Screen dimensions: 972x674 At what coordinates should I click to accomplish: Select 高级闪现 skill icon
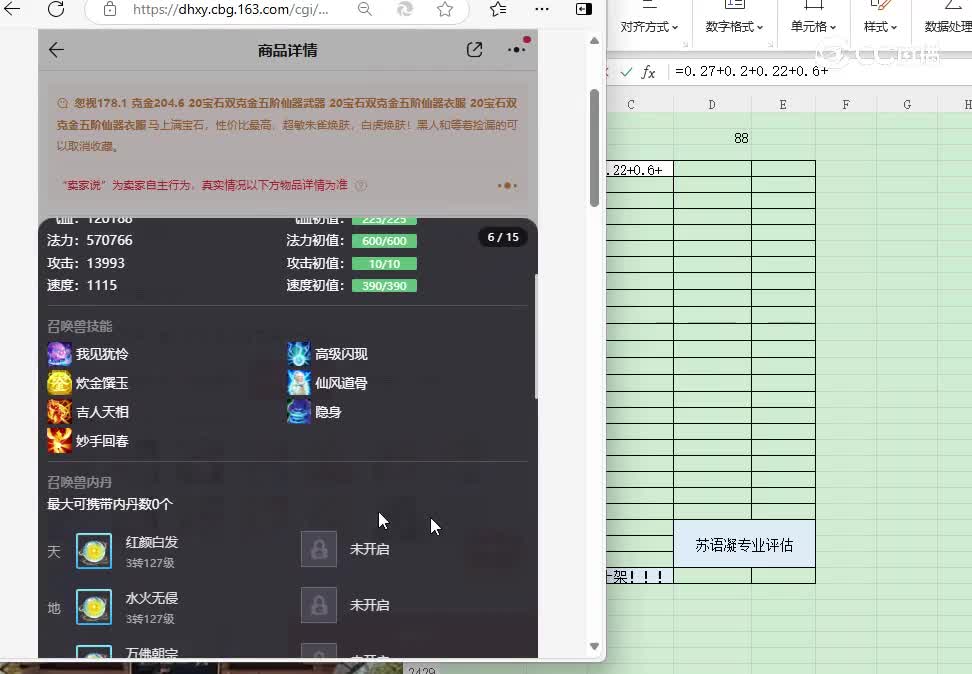coord(299,354)
